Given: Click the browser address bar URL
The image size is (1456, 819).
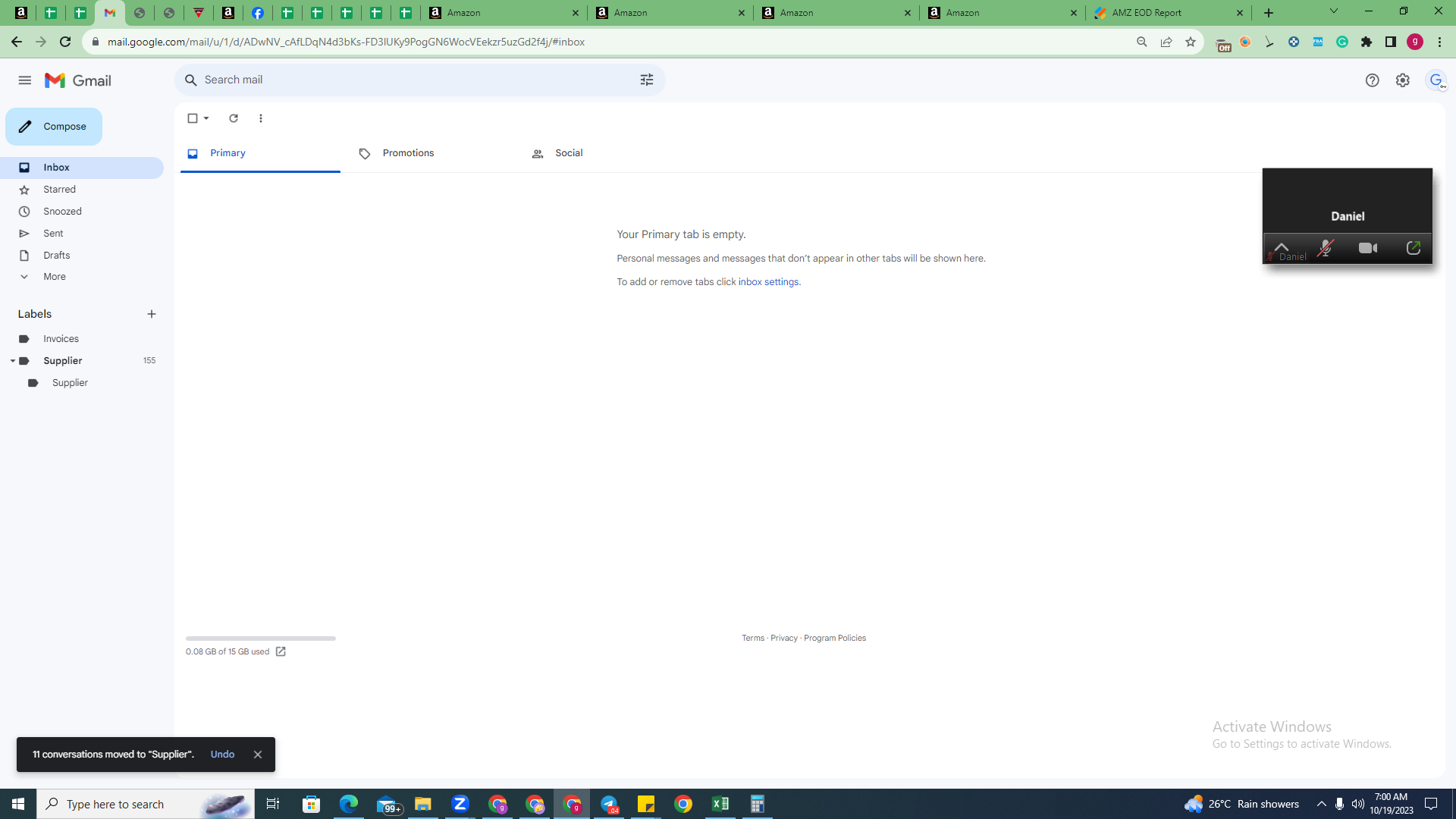Looking at the screenshot, I should pyautogui.click(x=346, y=42).
